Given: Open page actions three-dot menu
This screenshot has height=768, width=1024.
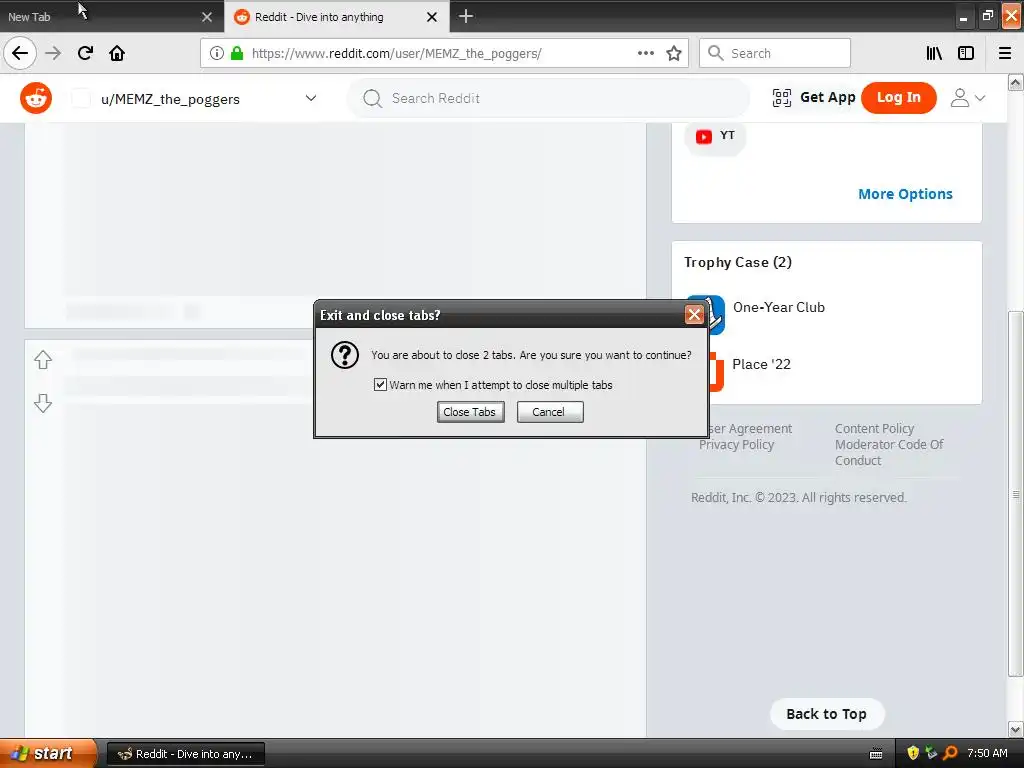Looking at the screenshot, I should 646,53.
